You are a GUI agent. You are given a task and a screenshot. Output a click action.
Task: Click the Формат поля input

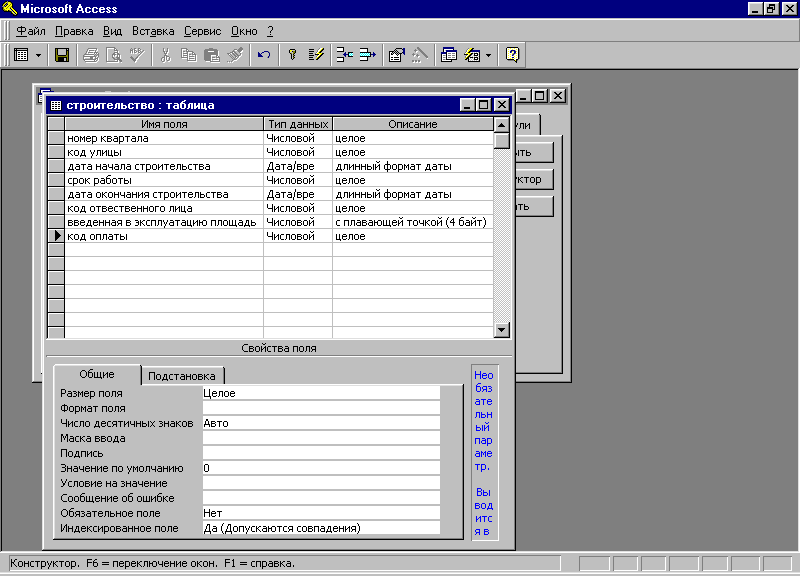pyautogui.click(x=321, y=408)
